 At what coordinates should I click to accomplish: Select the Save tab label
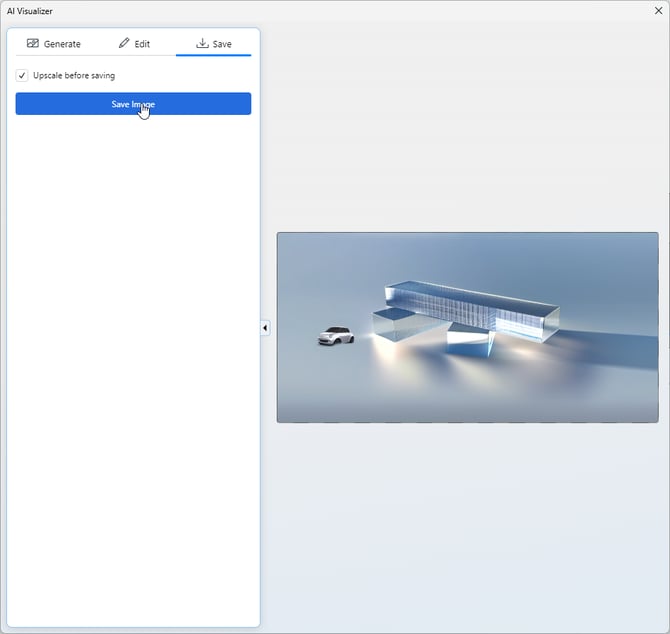[x=222, y=44]
